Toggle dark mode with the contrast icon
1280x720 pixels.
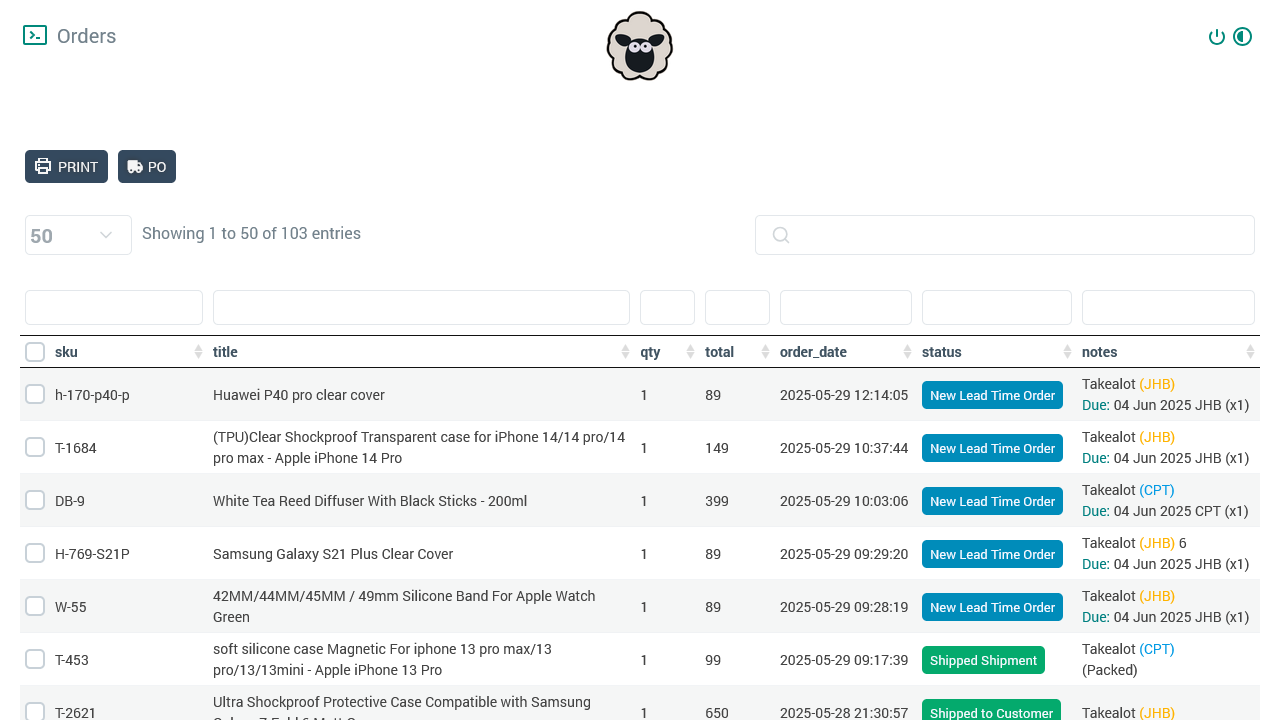[1242, 36]
